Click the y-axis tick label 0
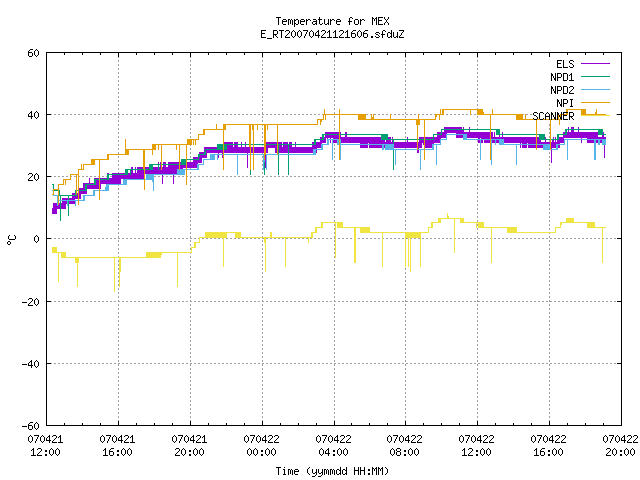 [x=37, y=239]
